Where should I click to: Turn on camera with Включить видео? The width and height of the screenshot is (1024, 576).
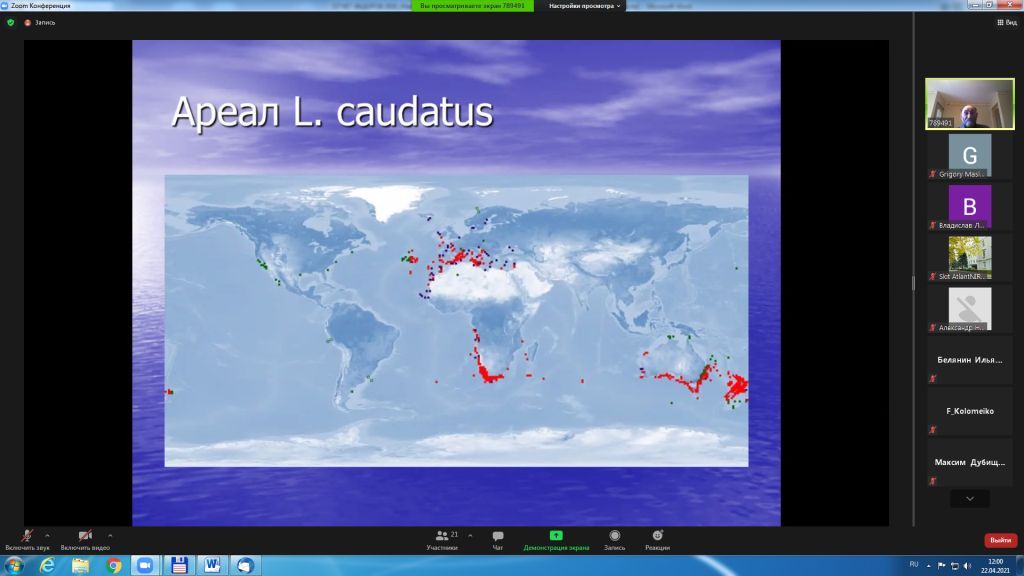[x=85, y=538]
